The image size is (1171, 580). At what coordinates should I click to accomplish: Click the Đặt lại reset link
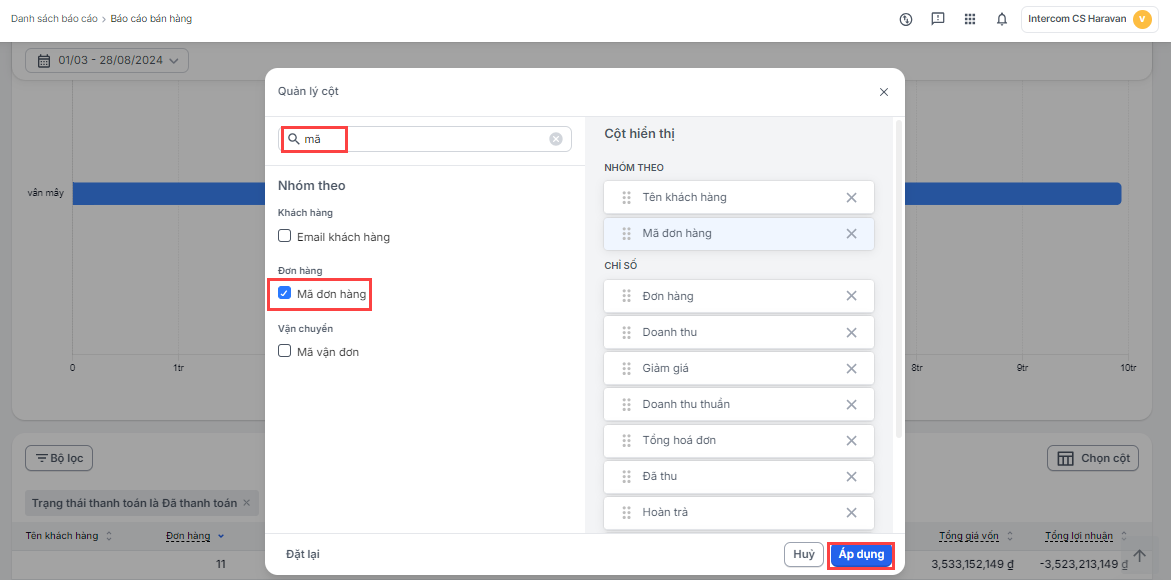click(303, 554)
